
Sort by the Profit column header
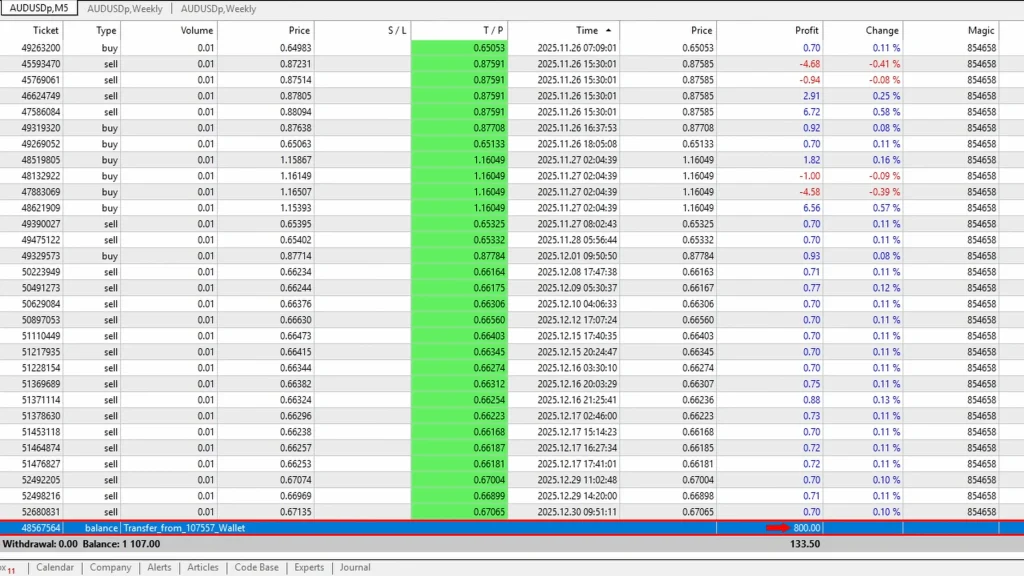pyautogui.click(x=806, y=31)
